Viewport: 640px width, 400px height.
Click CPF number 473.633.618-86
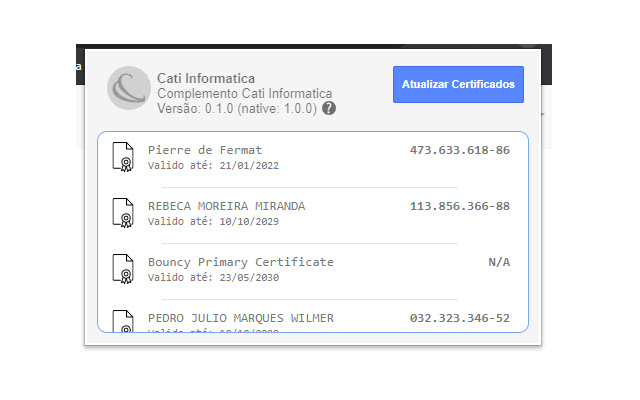[460, 150]
